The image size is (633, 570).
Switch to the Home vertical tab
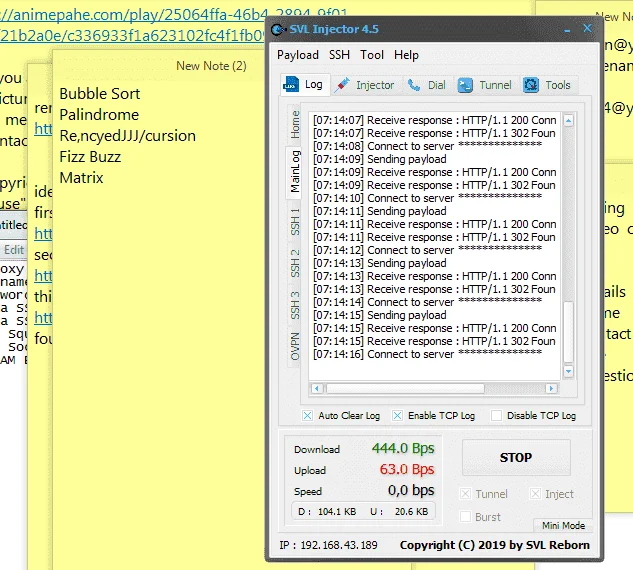295,124
